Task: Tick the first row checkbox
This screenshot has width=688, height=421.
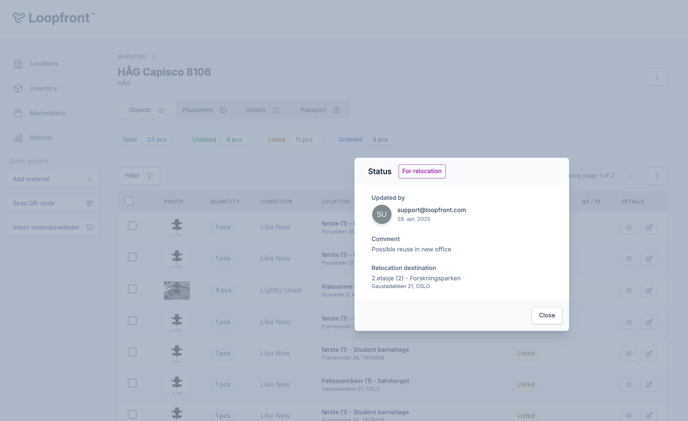Action: pos(132,226)
